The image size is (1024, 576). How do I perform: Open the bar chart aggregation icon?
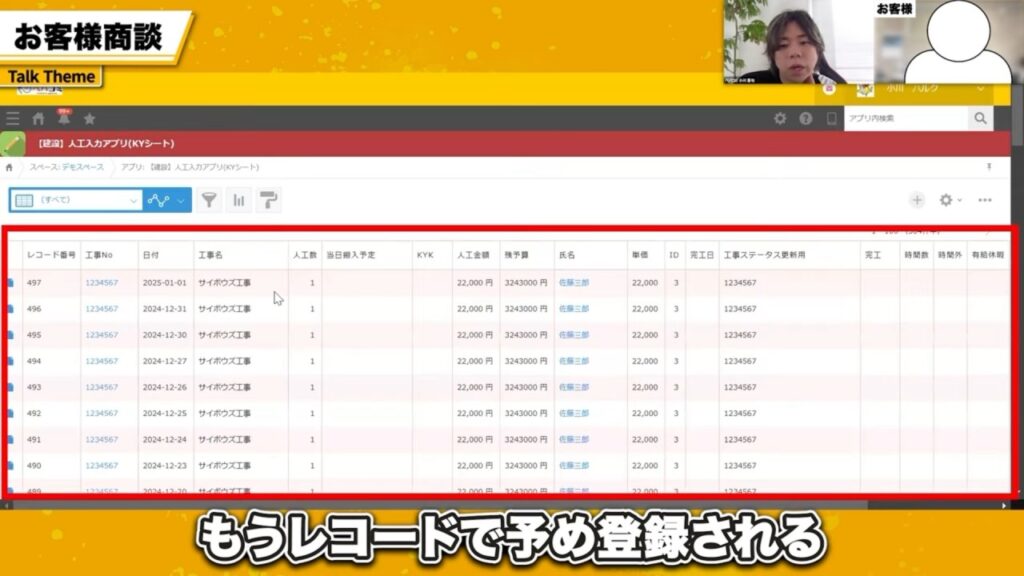point(238,200)
